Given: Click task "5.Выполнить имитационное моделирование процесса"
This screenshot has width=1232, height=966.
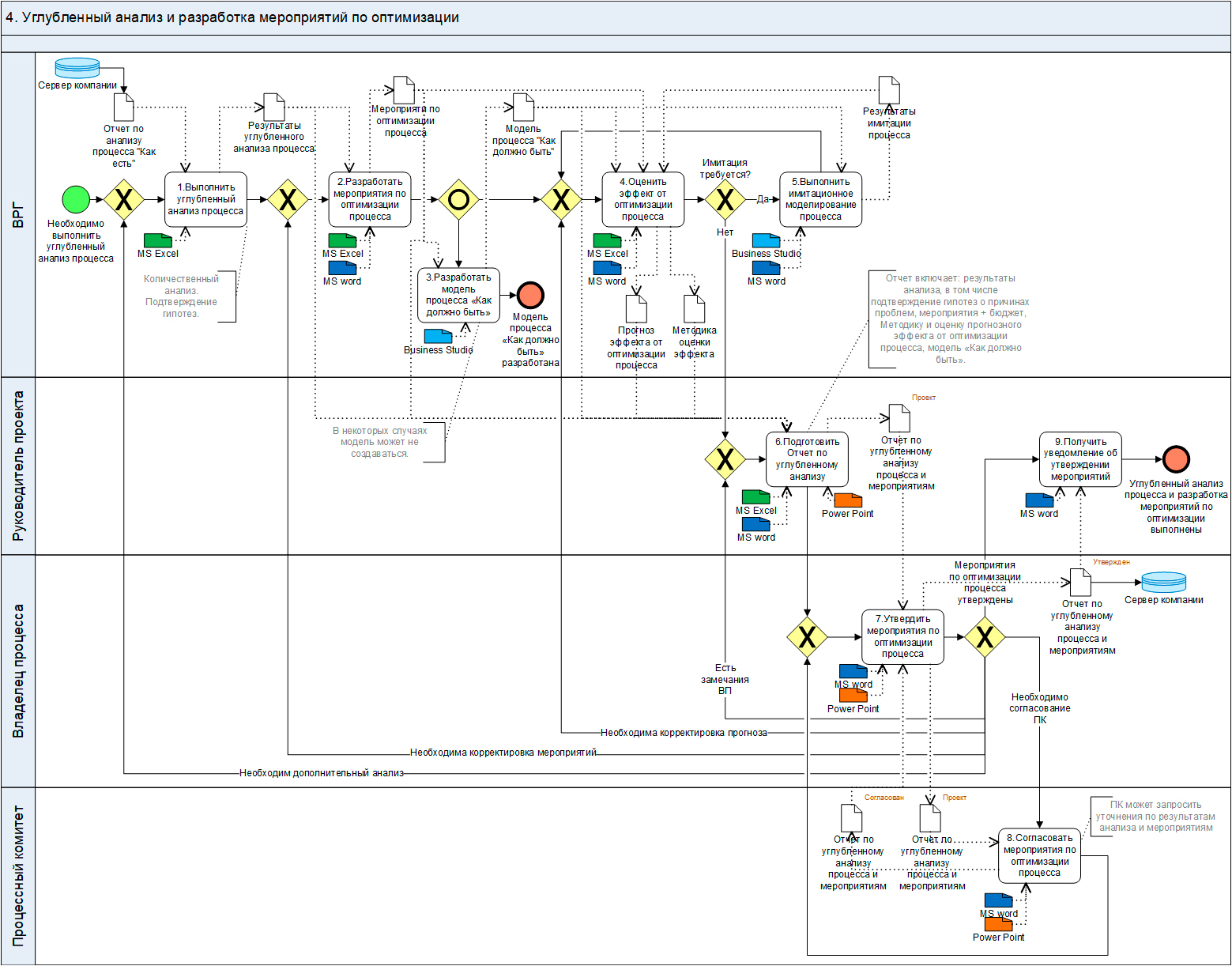Looking at the screenshot, I should click(820, 199).
